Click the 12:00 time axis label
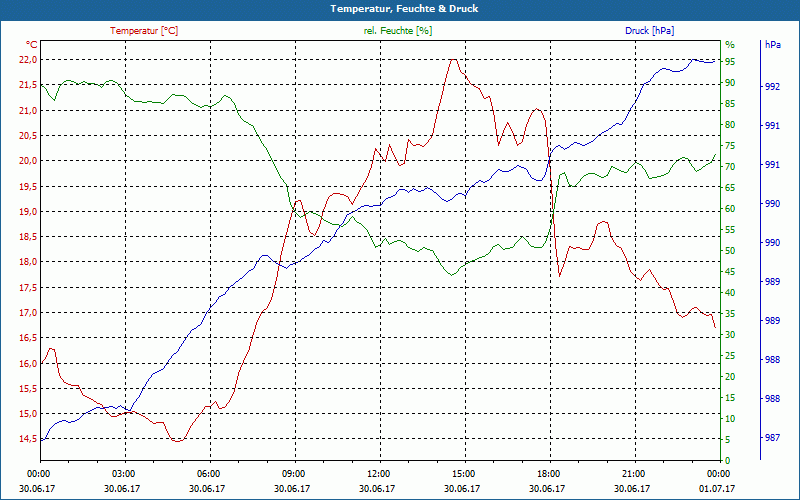 coord(378,473)
